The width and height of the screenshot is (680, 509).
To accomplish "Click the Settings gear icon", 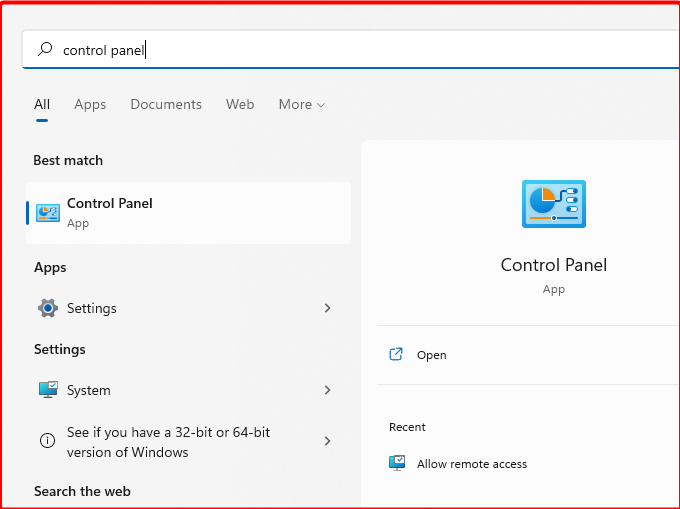I will coord(47,308).
